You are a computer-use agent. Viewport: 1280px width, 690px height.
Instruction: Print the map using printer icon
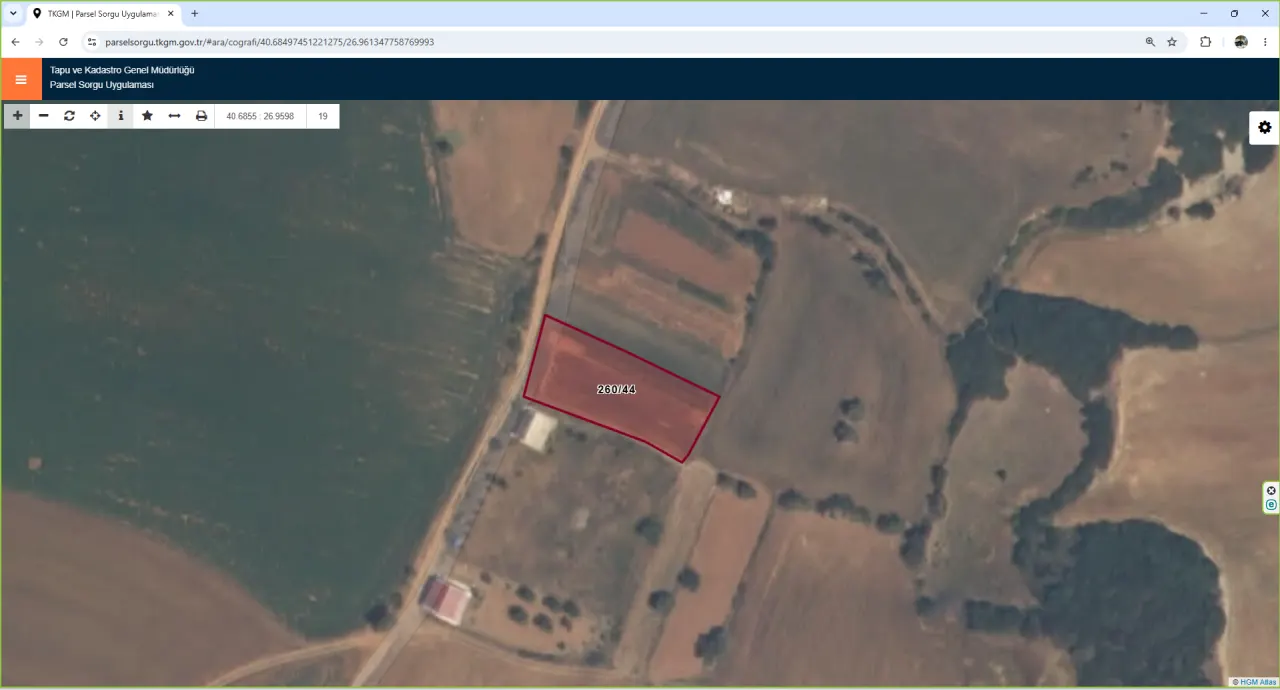click(201, 116)
